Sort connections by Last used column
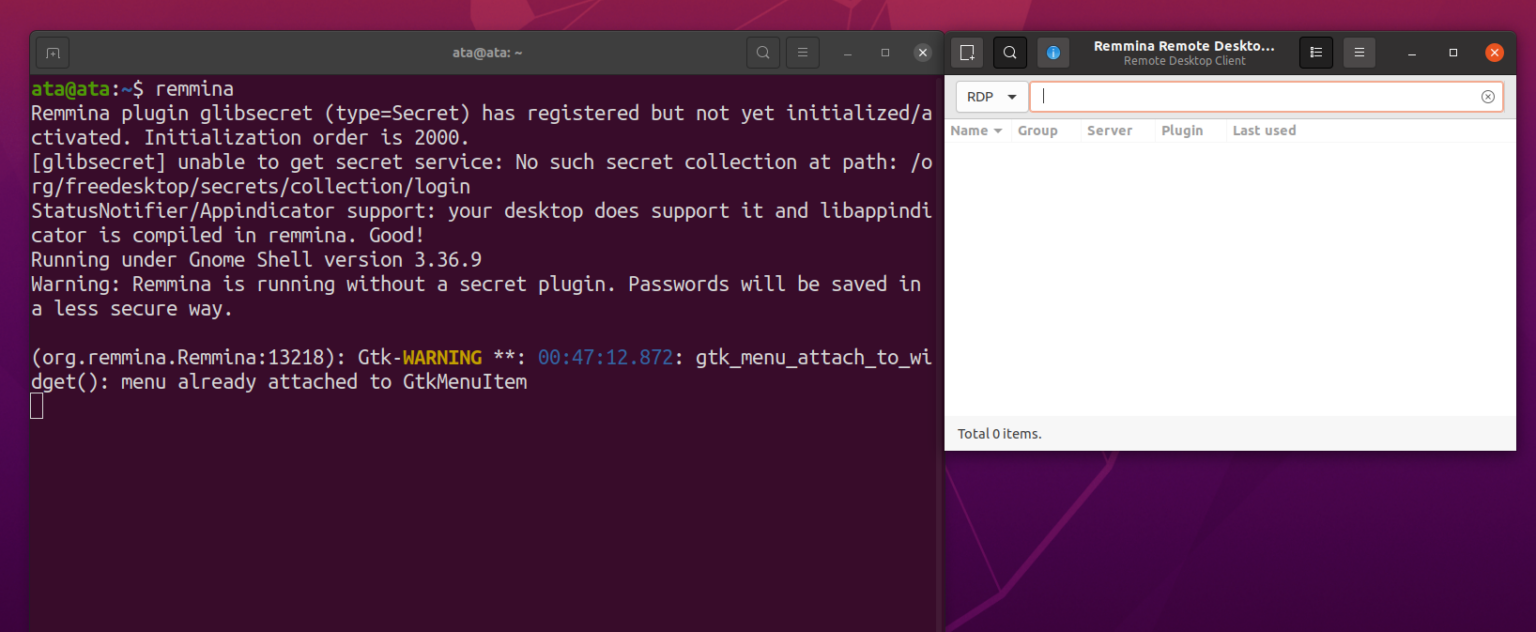Screen dimensions: 1536x632 1264,130
